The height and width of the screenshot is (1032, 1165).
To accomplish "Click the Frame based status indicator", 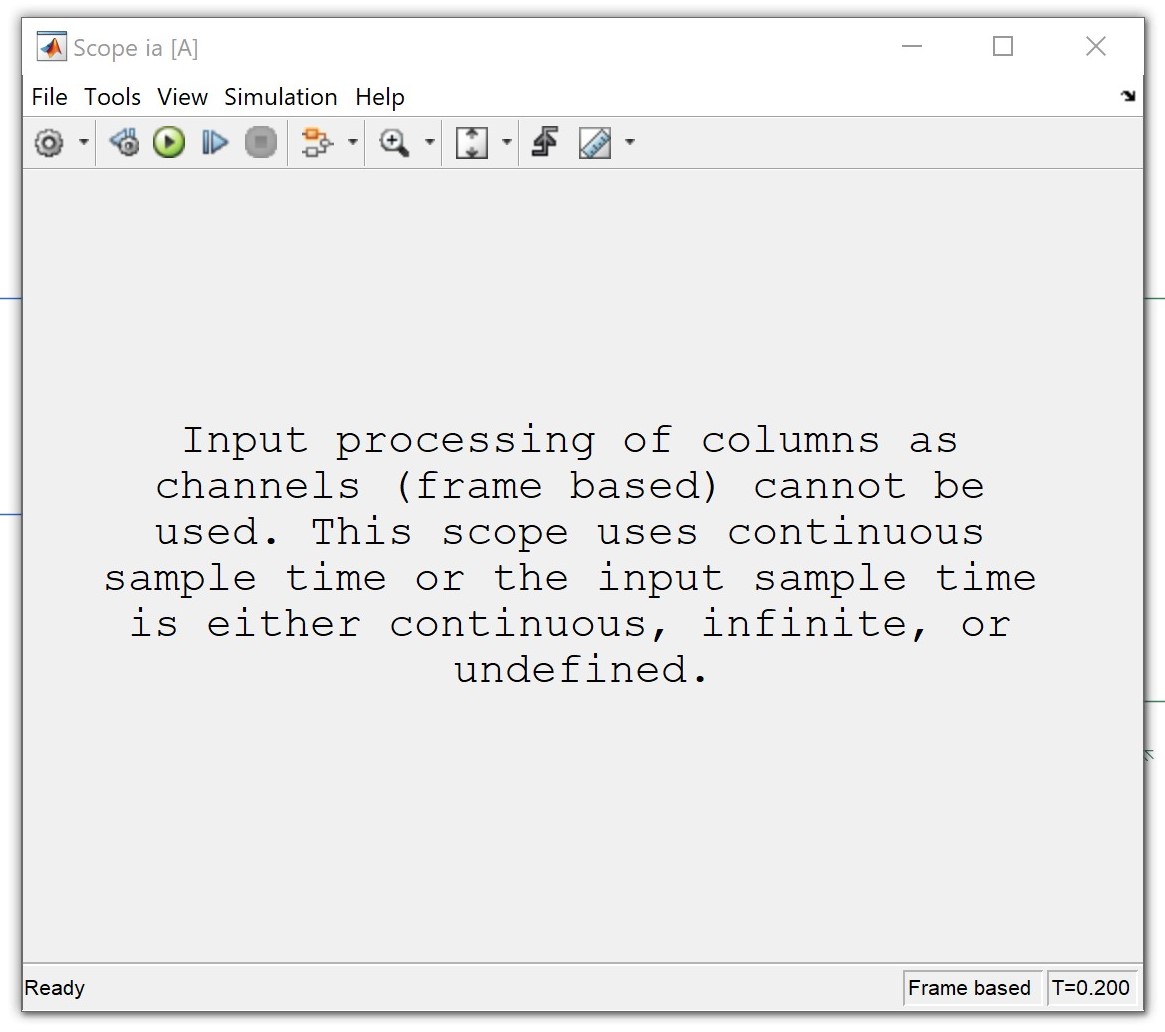I will [x=969, y=988].
